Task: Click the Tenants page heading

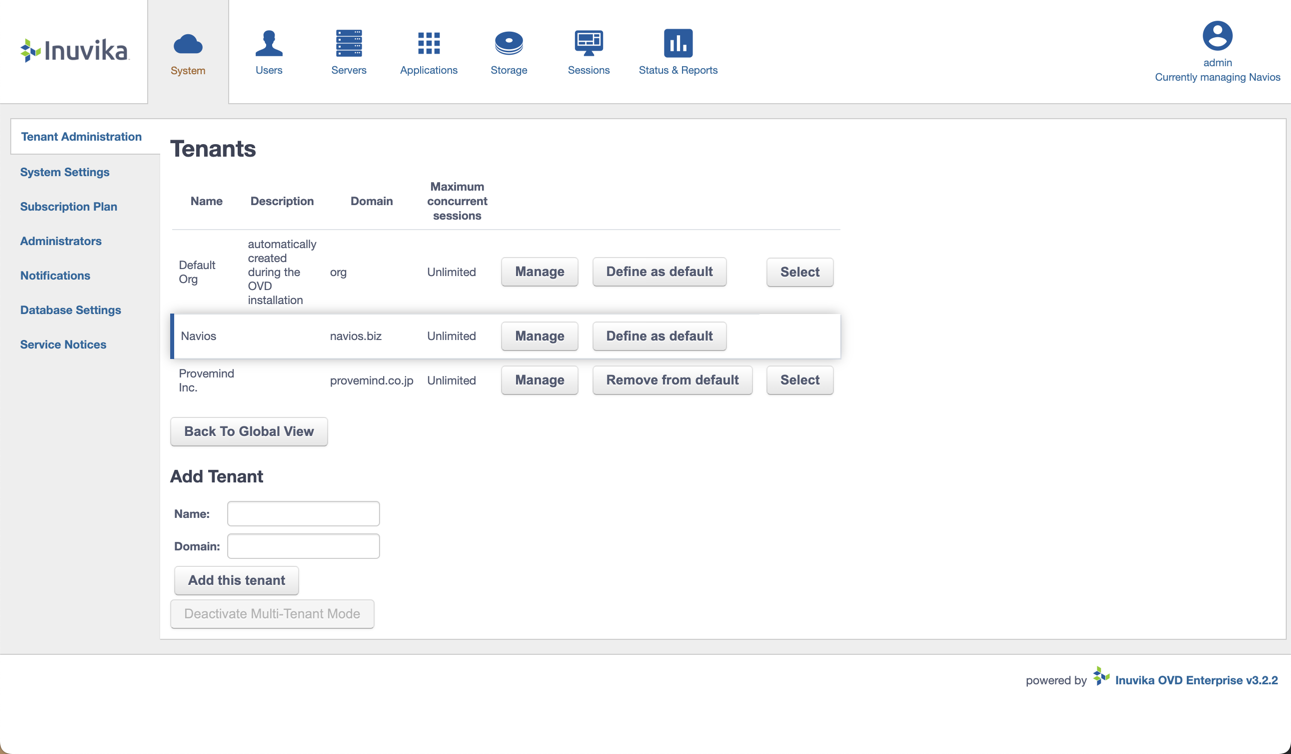Action: click(x=213, y=149)
